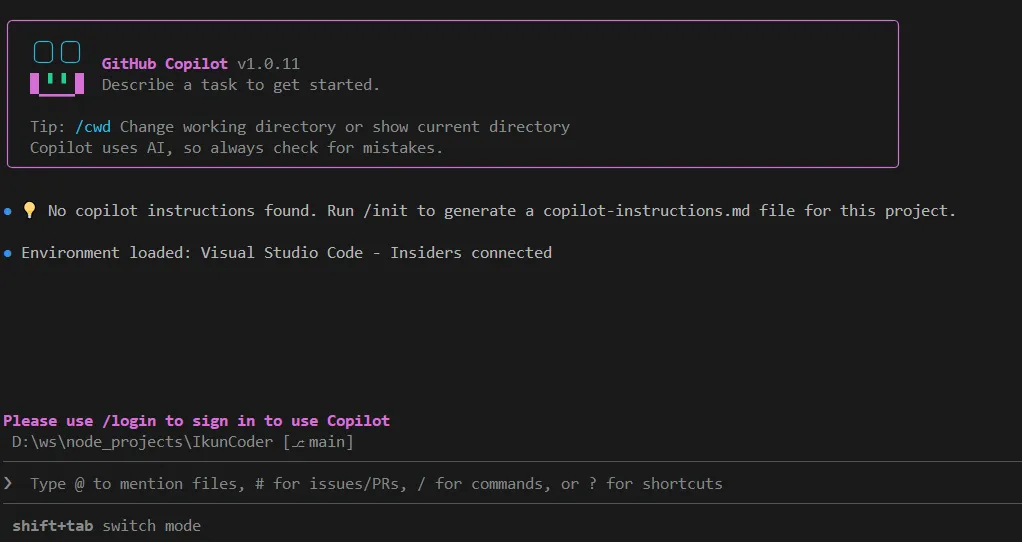The height and width of the screenshot is (542, 1022).
Task: Click the /cwd command in the tip
Action: 93,127
